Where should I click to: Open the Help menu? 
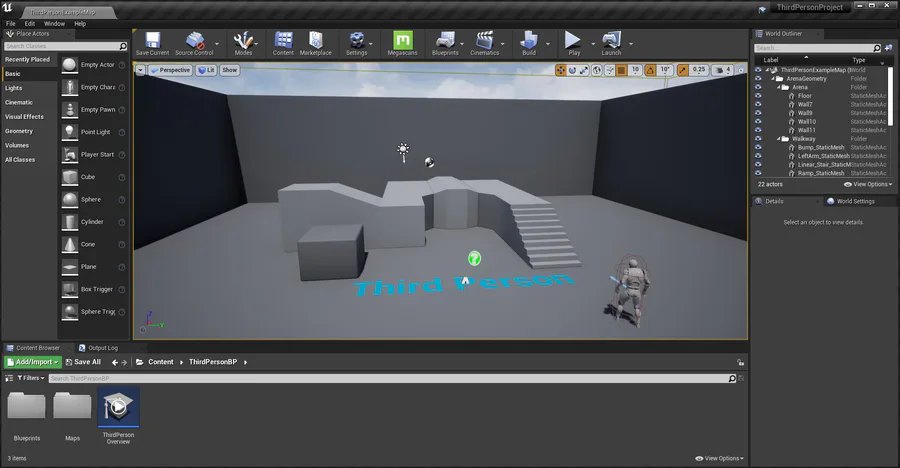80,24
